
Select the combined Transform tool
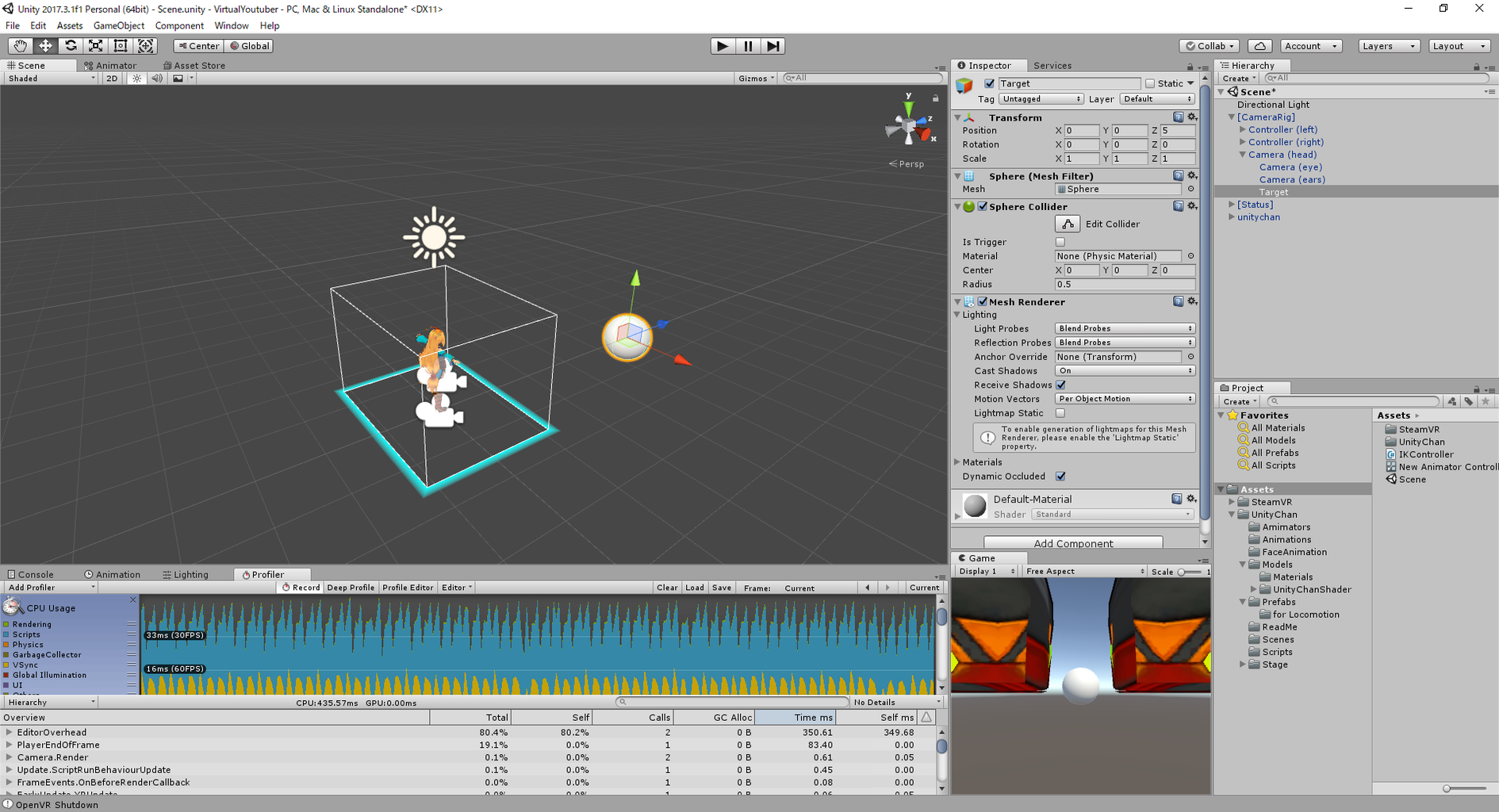pos(146,46)
